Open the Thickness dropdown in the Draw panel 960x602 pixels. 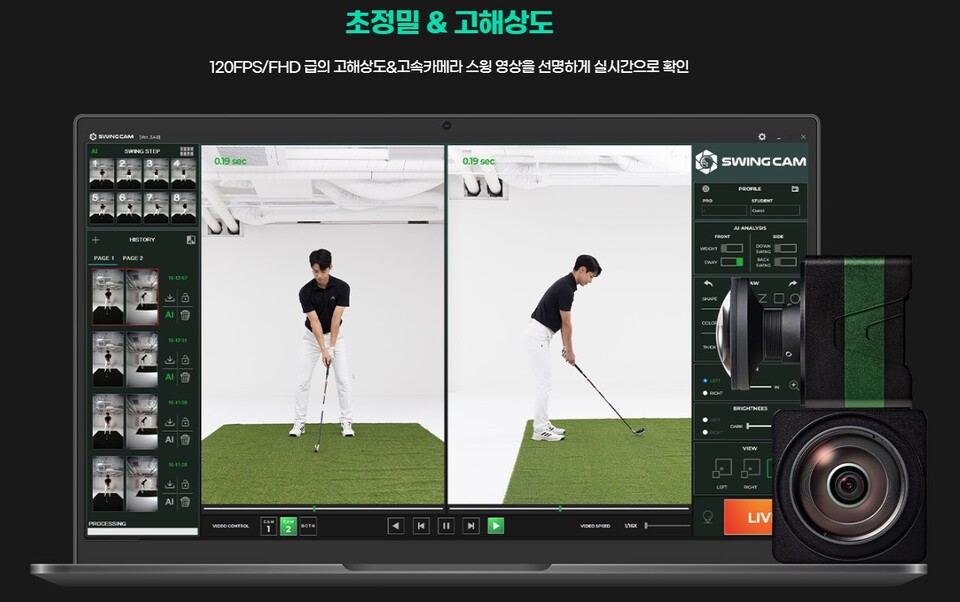(x=708, y=346)
